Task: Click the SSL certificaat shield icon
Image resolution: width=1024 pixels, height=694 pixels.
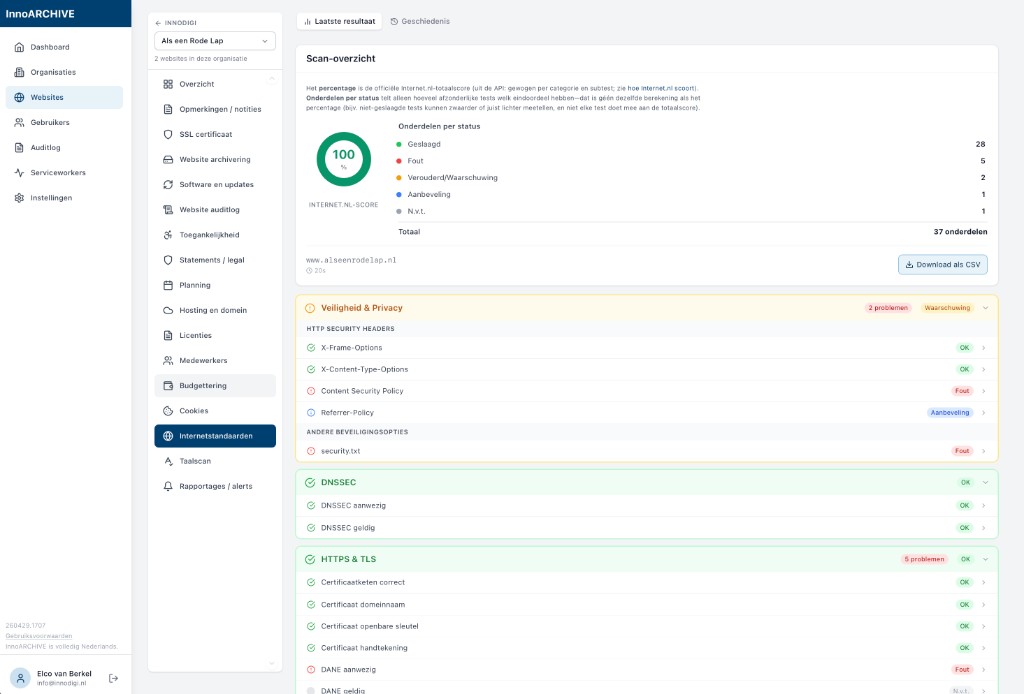Action: 168,134
